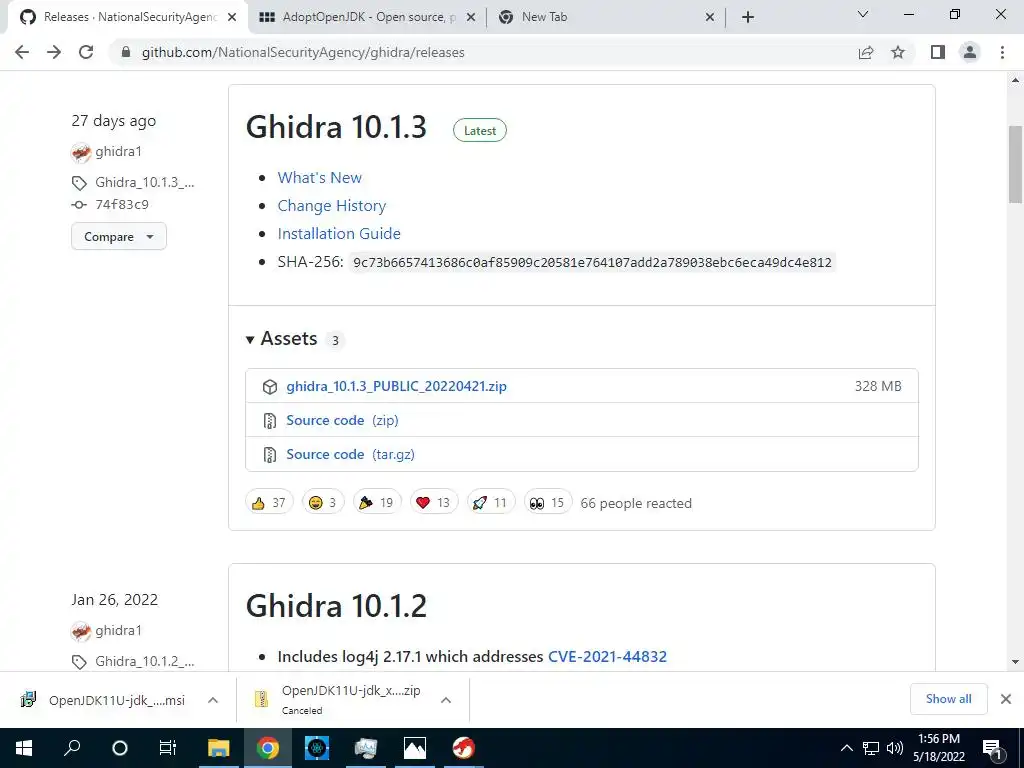The image size is (1024, 768).
Task: Close the downloads bar
Action: coord(1006,699)
